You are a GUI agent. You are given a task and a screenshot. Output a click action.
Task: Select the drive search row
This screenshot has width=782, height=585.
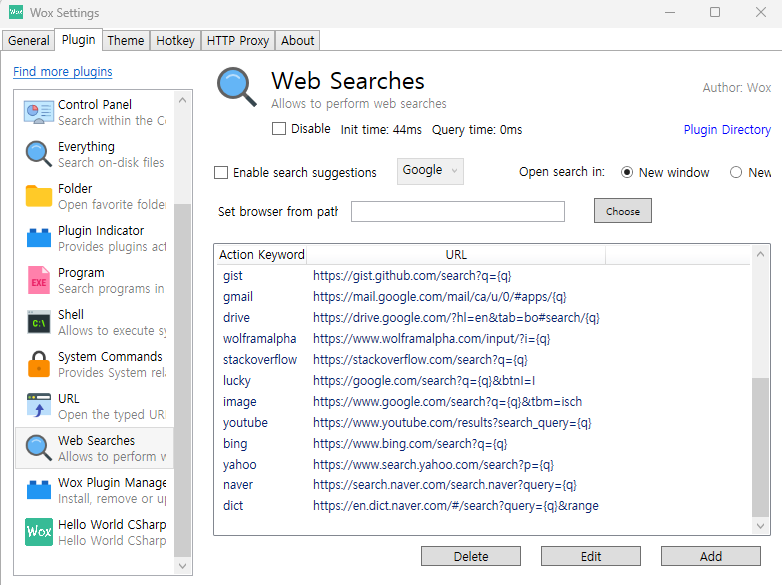pyautogui.click(x=484, y=318)
